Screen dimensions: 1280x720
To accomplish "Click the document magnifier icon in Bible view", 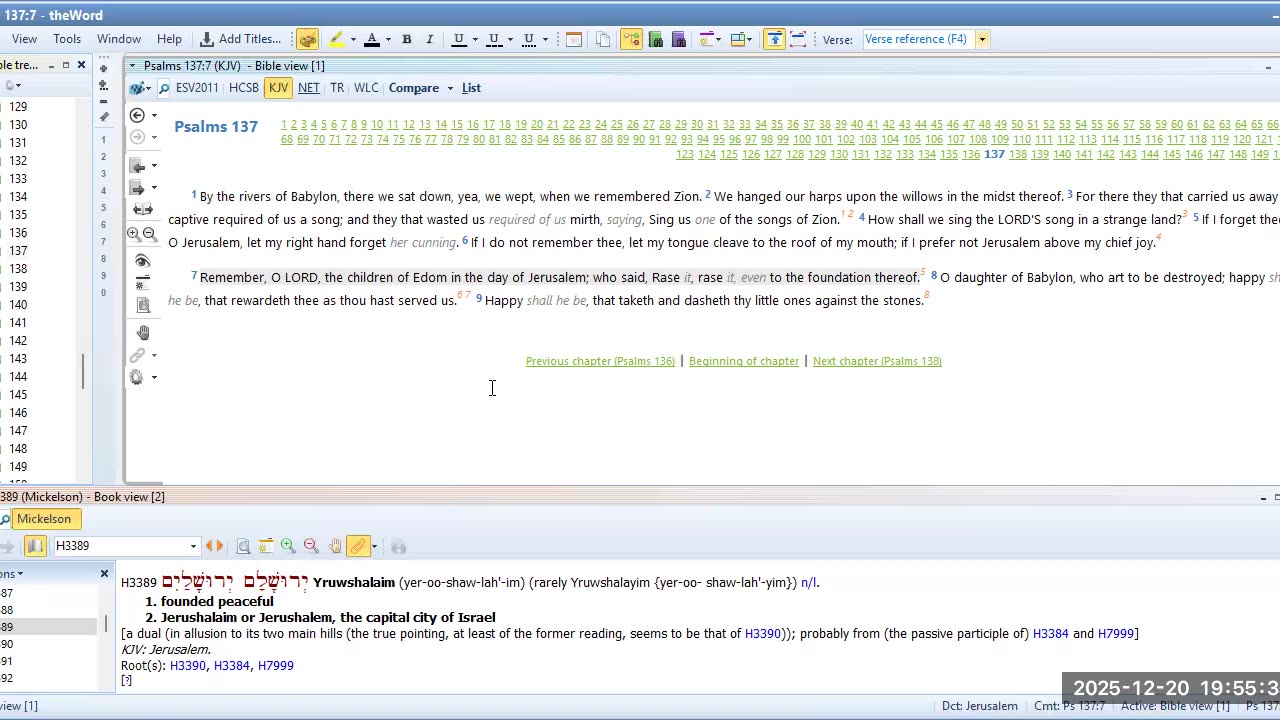I will coord(143,305).
